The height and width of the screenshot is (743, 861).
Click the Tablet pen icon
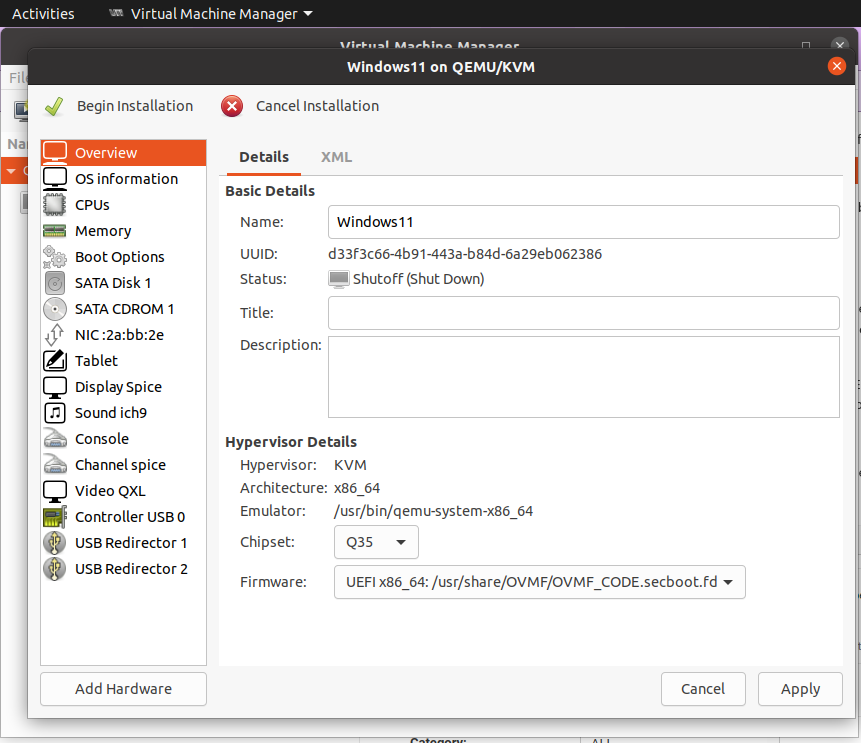[55, 361]
